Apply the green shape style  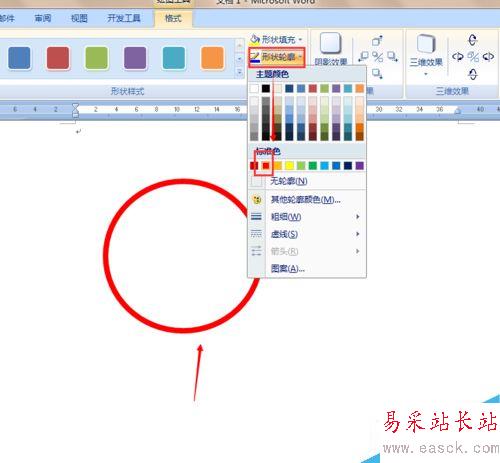(x=96, y=58)
